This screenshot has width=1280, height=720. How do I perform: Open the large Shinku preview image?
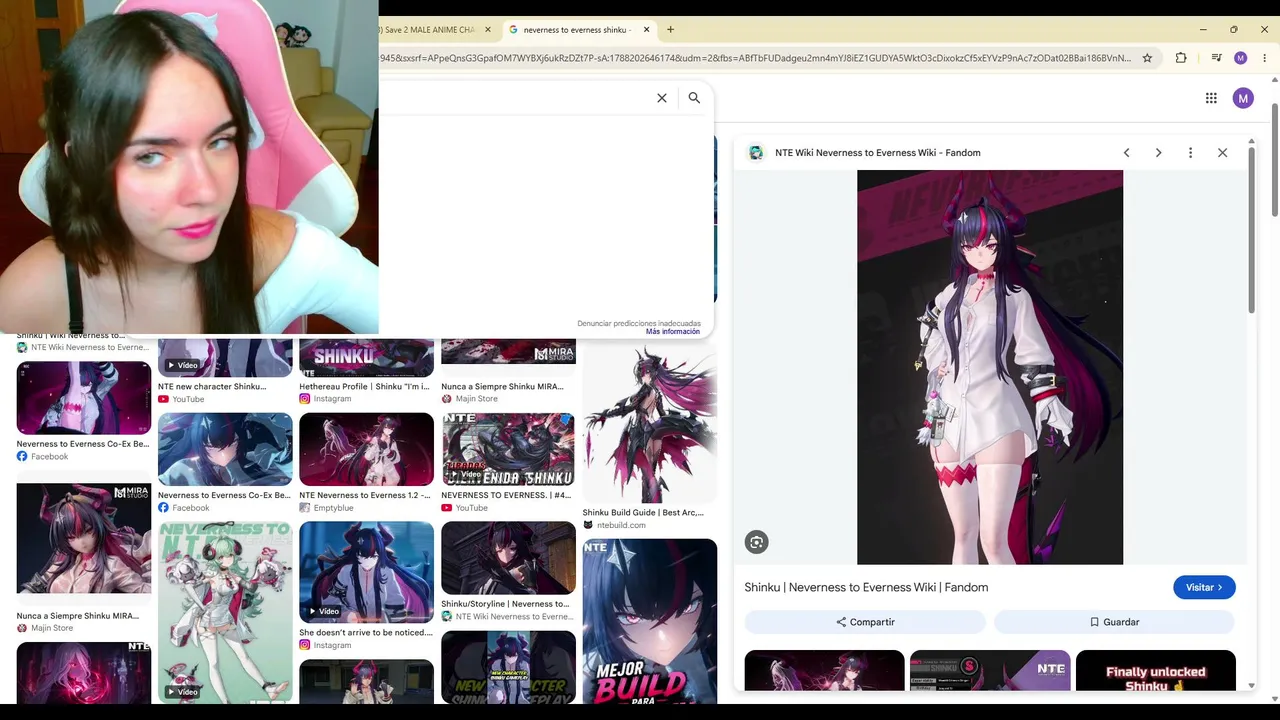(990, 367)
